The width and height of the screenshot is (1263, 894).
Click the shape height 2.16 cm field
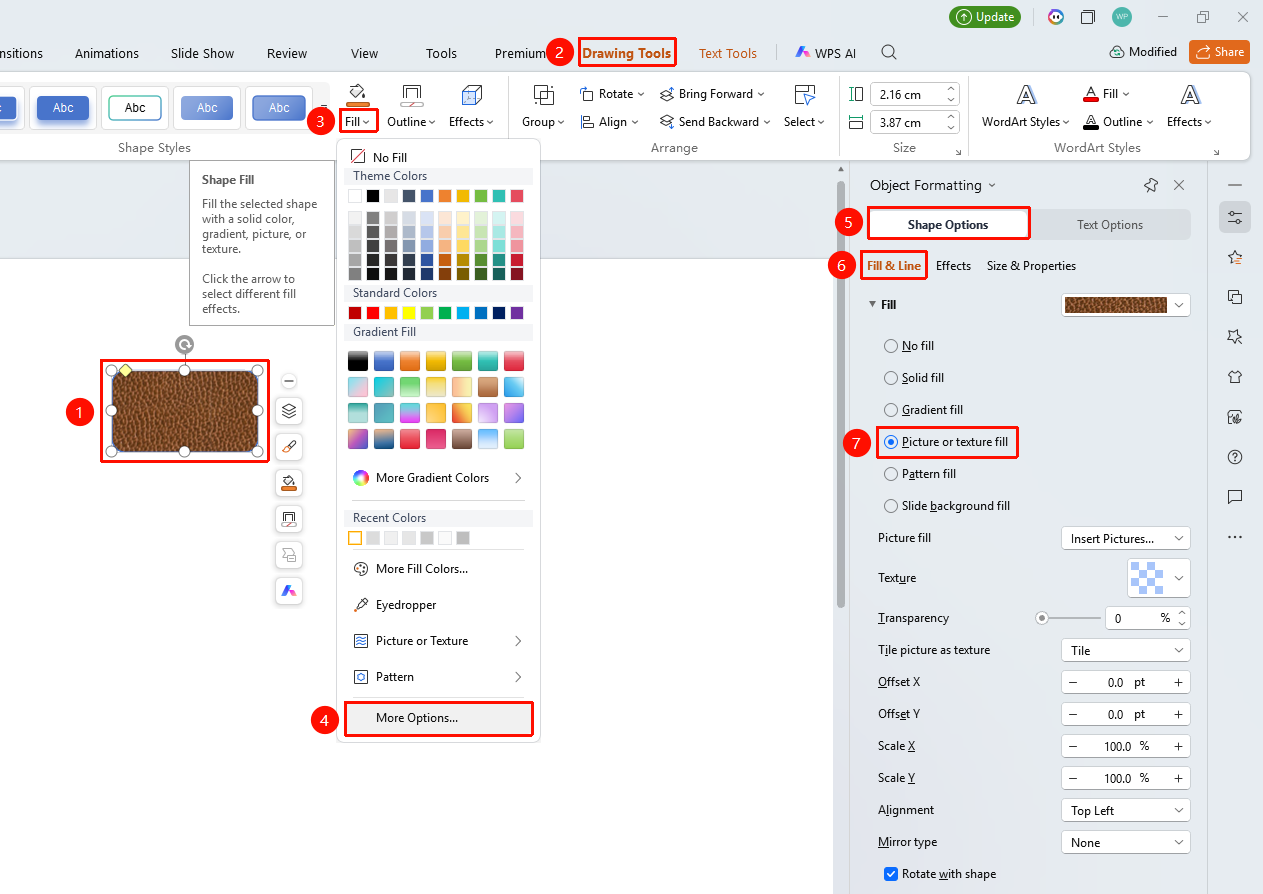(x=909, y=94)
